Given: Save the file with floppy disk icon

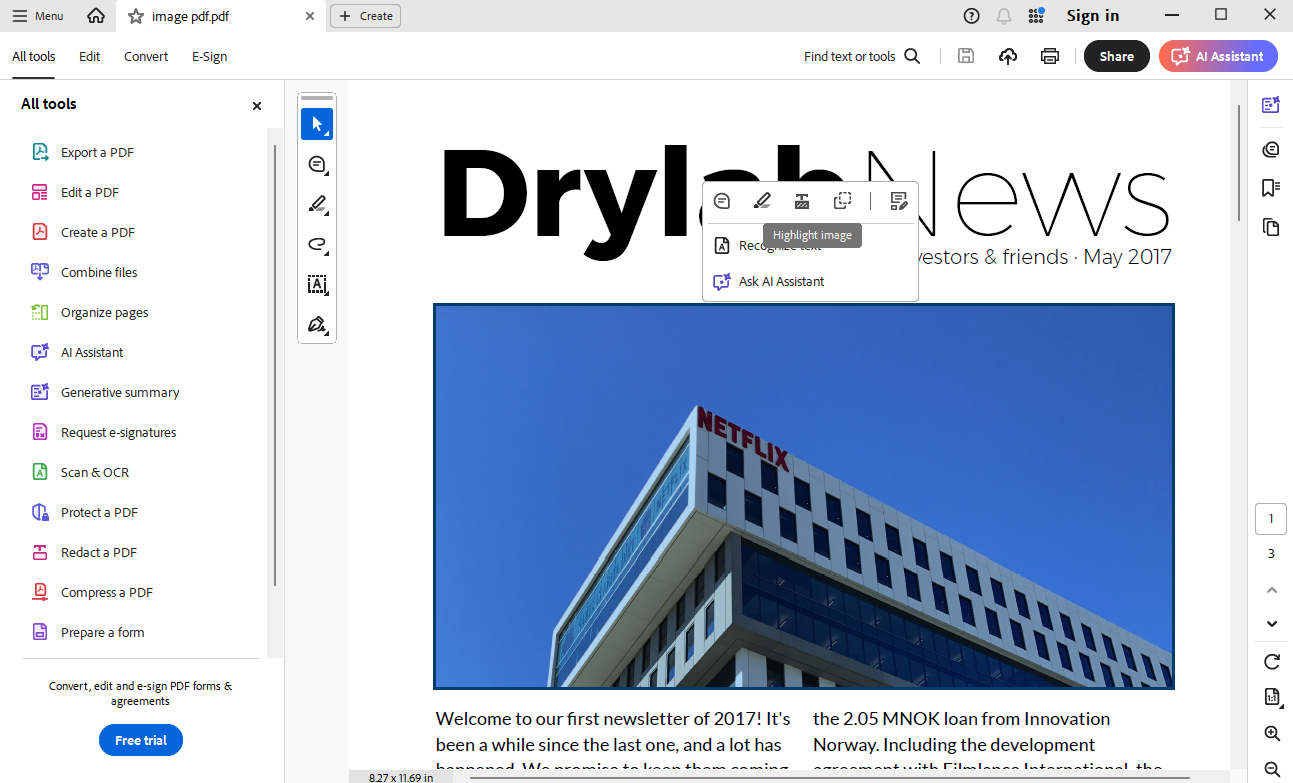Looking at the screenshot, I should coord(966,56).
